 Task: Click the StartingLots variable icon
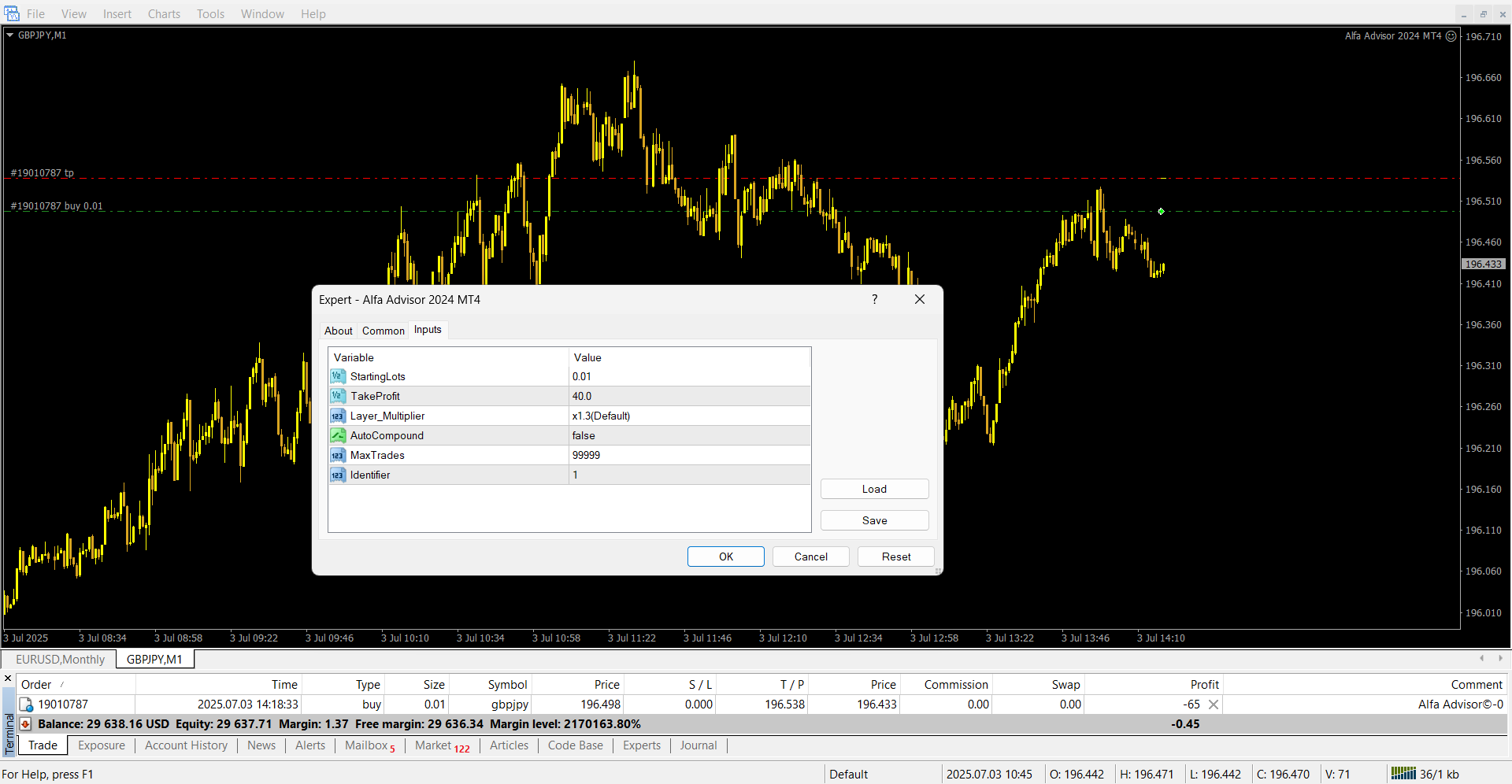pyautogui.click(x=338, y=376)
